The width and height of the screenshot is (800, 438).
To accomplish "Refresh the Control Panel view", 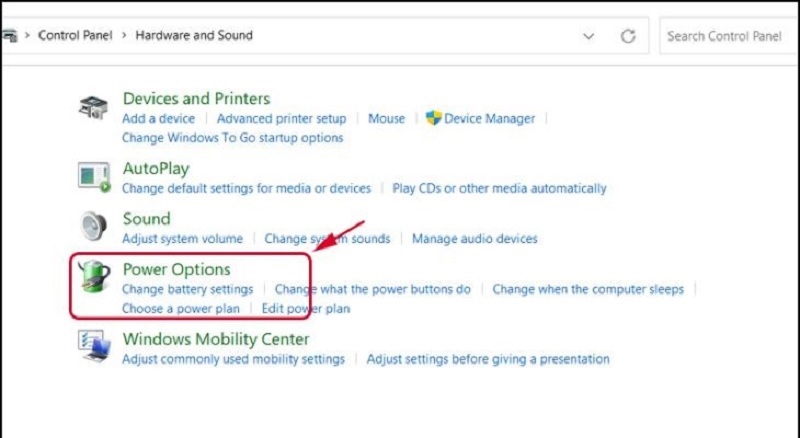I will click(x=628, y=36).
